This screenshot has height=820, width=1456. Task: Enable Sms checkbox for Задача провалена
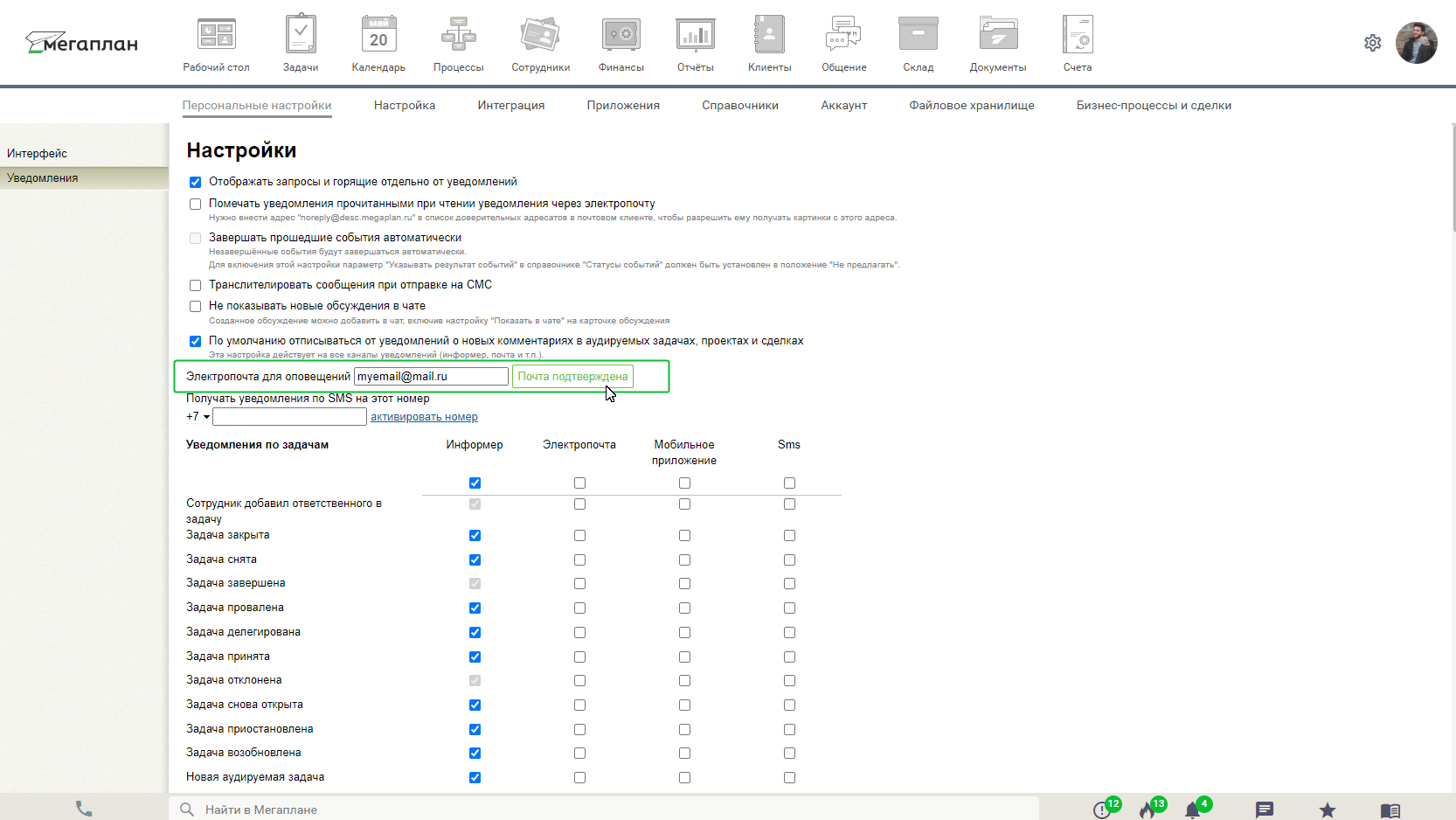[789, 608]
